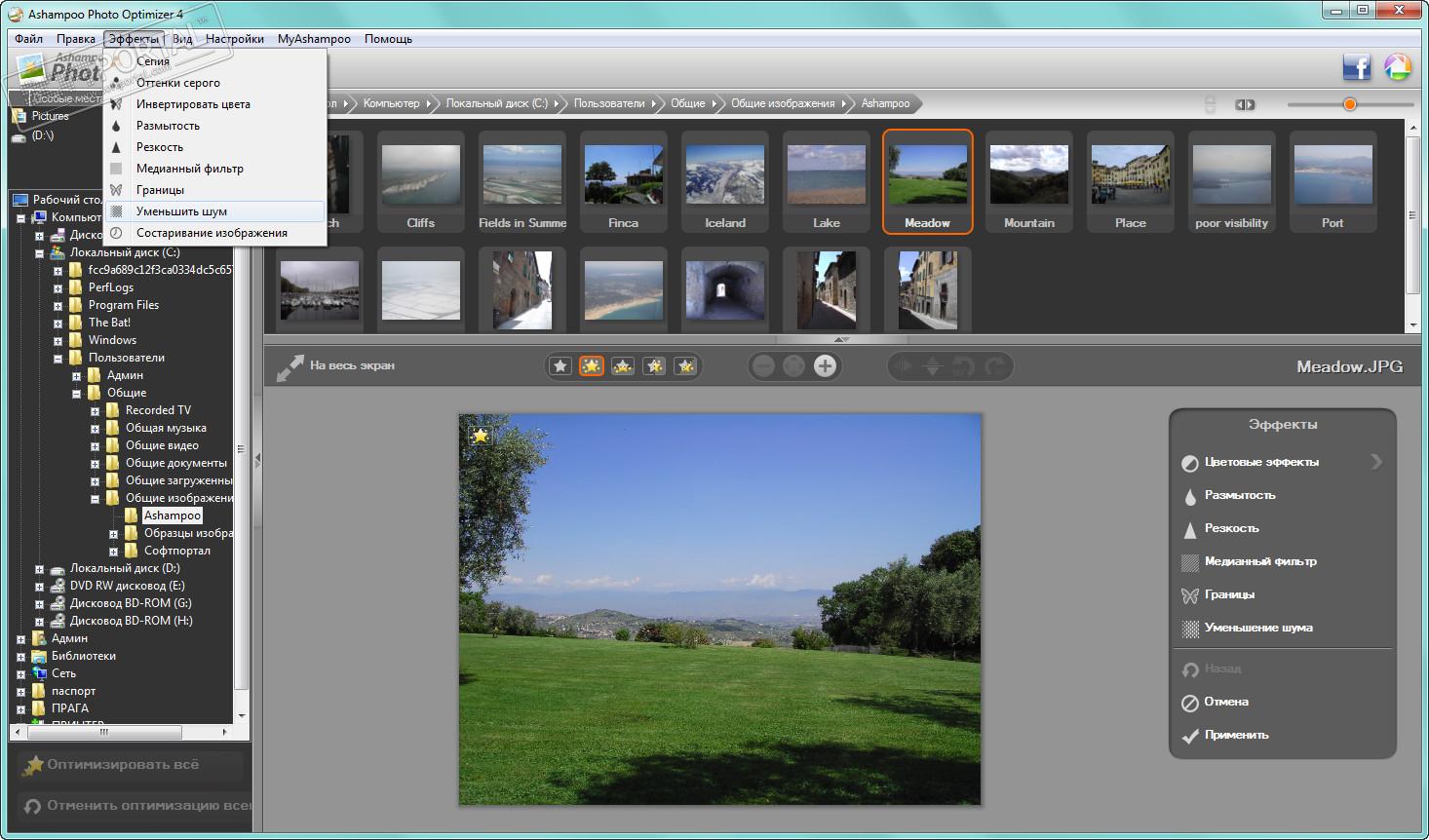1429x840 pixels.
Task: Open the Правка menu
Action: 76,39
